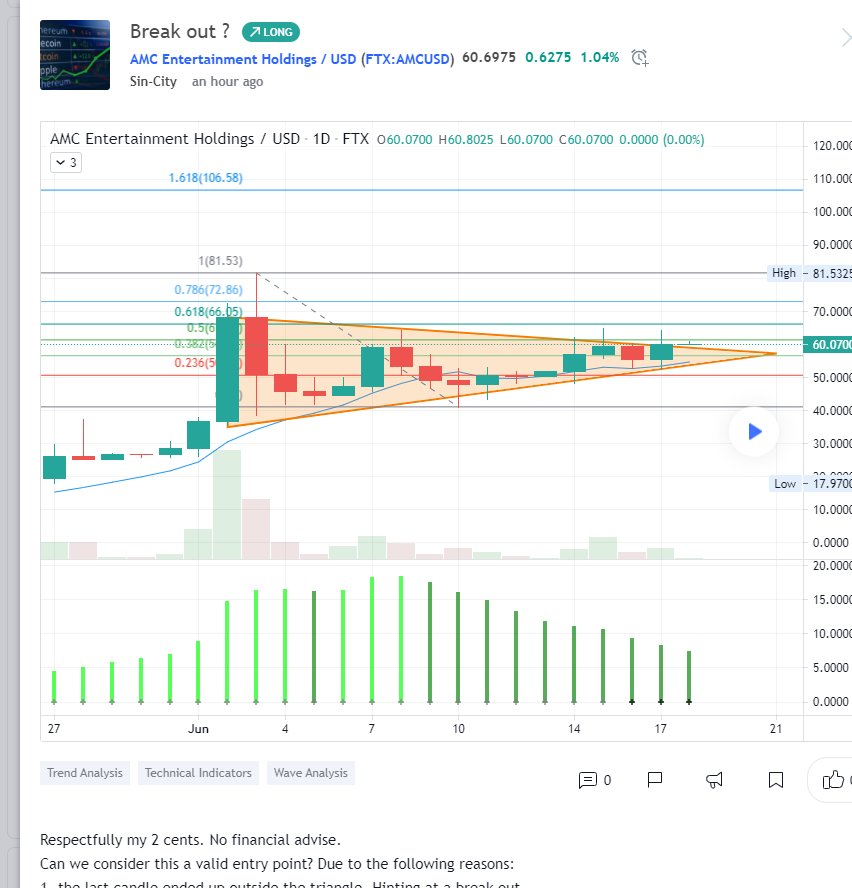Like the idea with thumbs-up icon
The width and height of the screenshot is (852, 888).
tap(833, 780)
